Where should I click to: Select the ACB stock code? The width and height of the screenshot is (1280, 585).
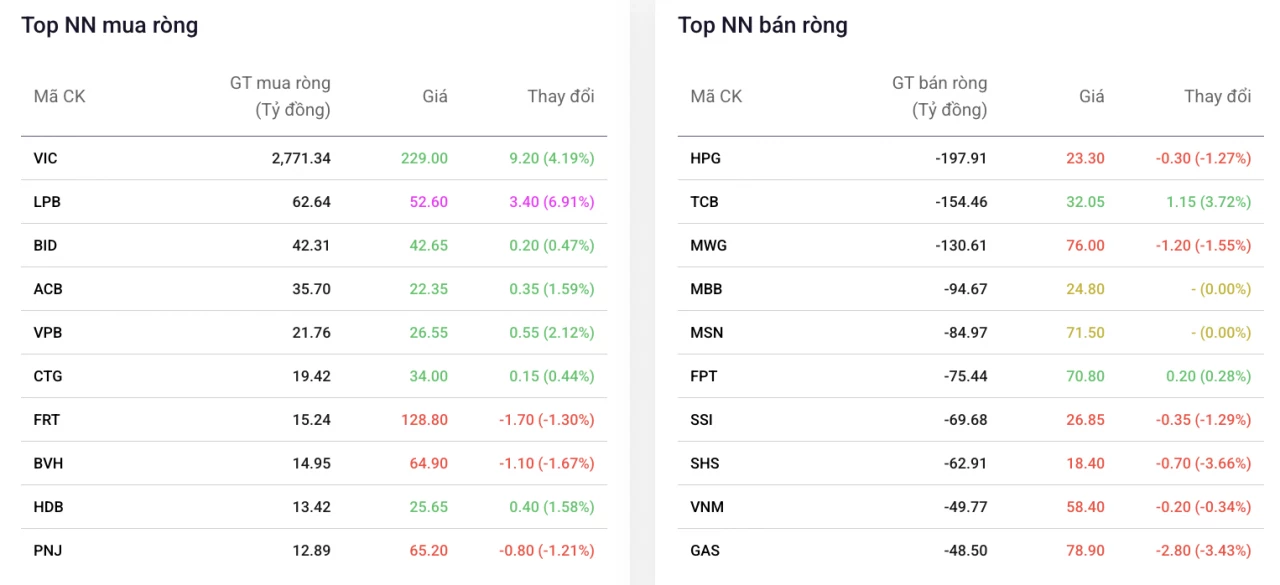47,289
